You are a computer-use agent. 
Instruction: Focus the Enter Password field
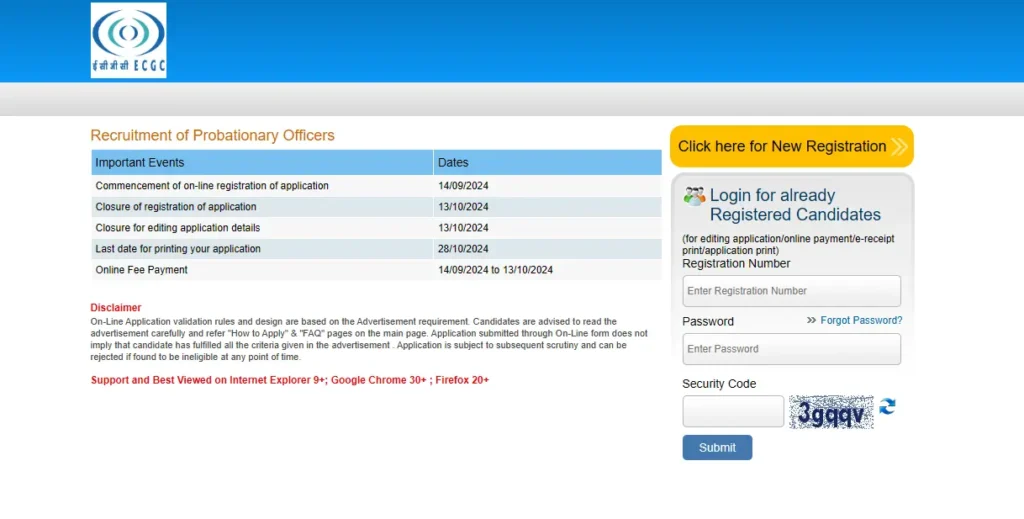click(791, 349)
